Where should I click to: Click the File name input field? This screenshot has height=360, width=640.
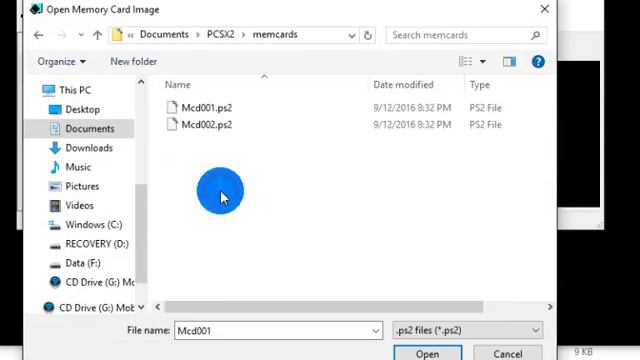point(278,331)
